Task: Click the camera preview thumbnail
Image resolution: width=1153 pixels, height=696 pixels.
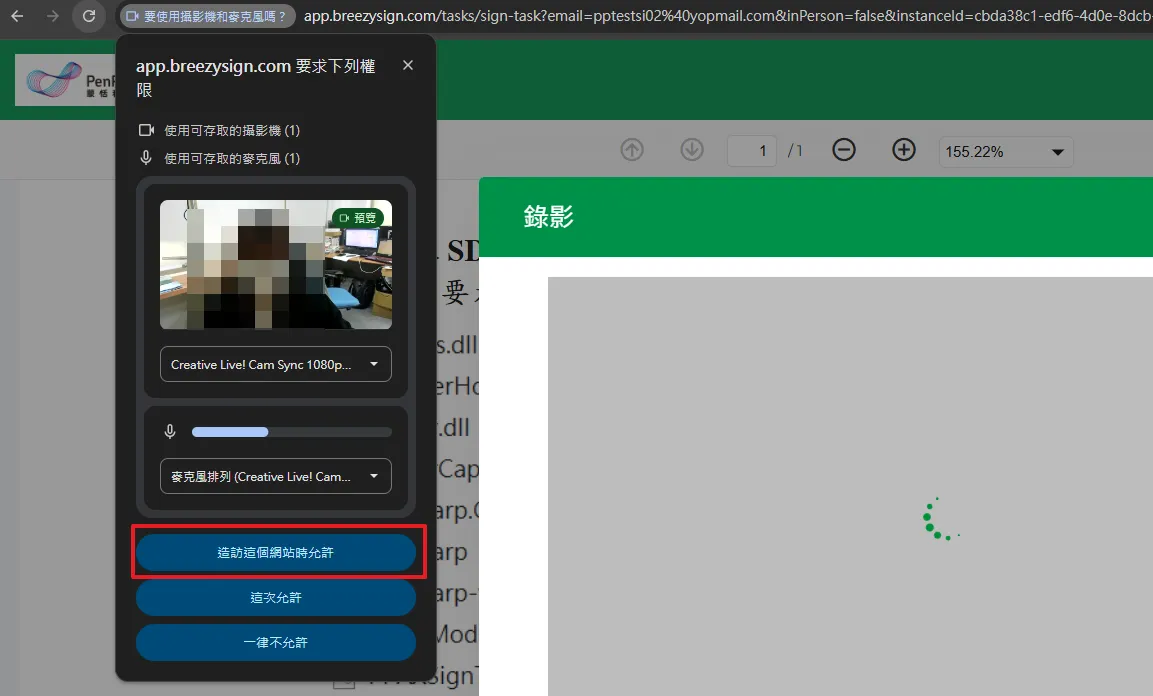Action: [276, 265]
